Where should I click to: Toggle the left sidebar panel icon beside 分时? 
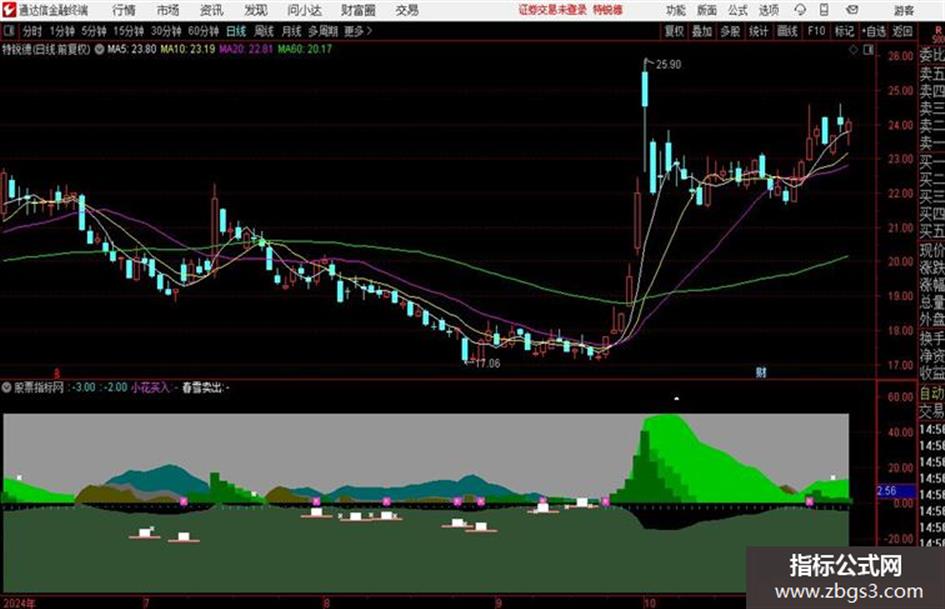pos(9,31)
